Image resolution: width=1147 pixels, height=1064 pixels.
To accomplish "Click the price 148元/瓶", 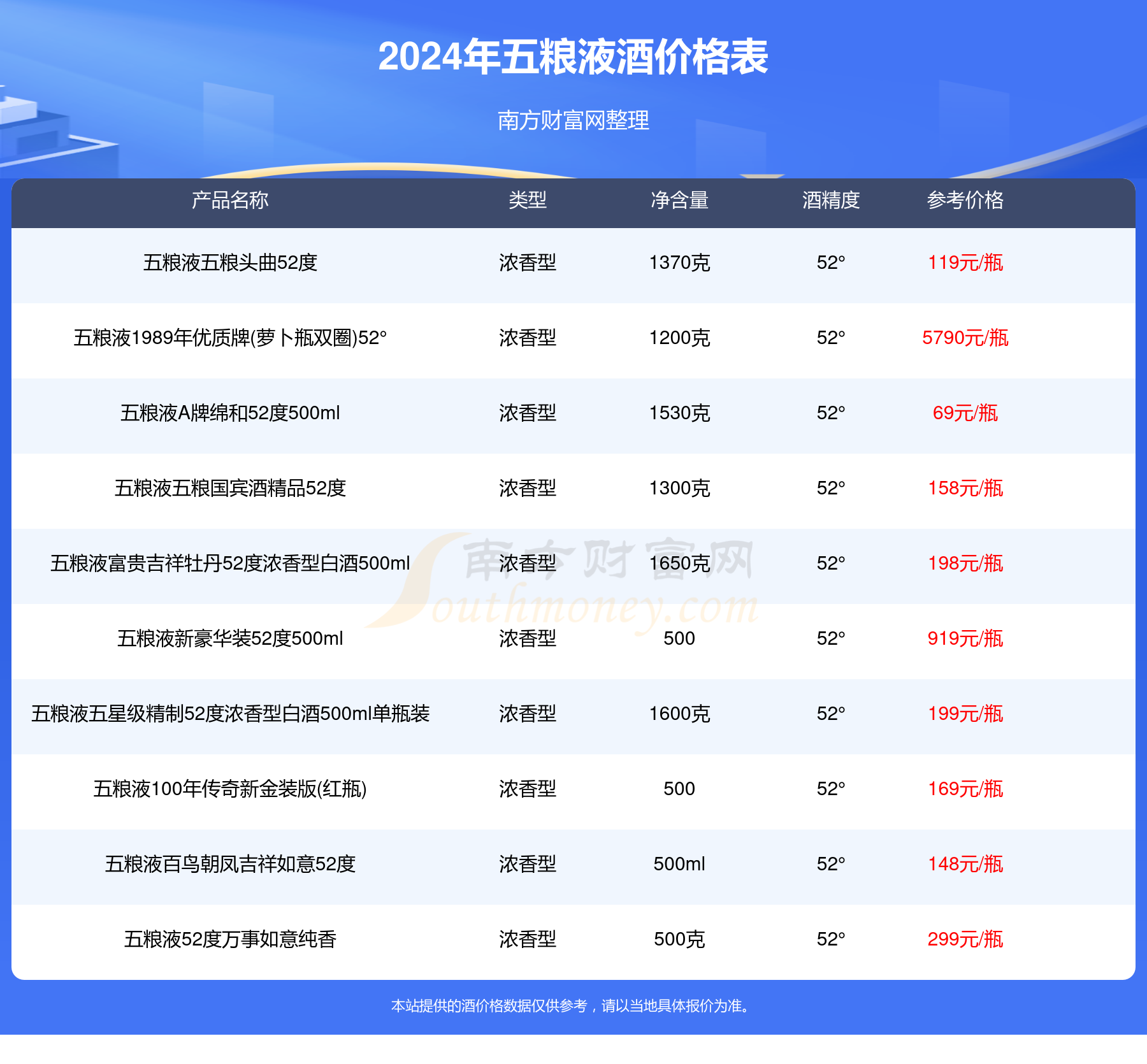I will pyautogui.click(x=965, y=864).
